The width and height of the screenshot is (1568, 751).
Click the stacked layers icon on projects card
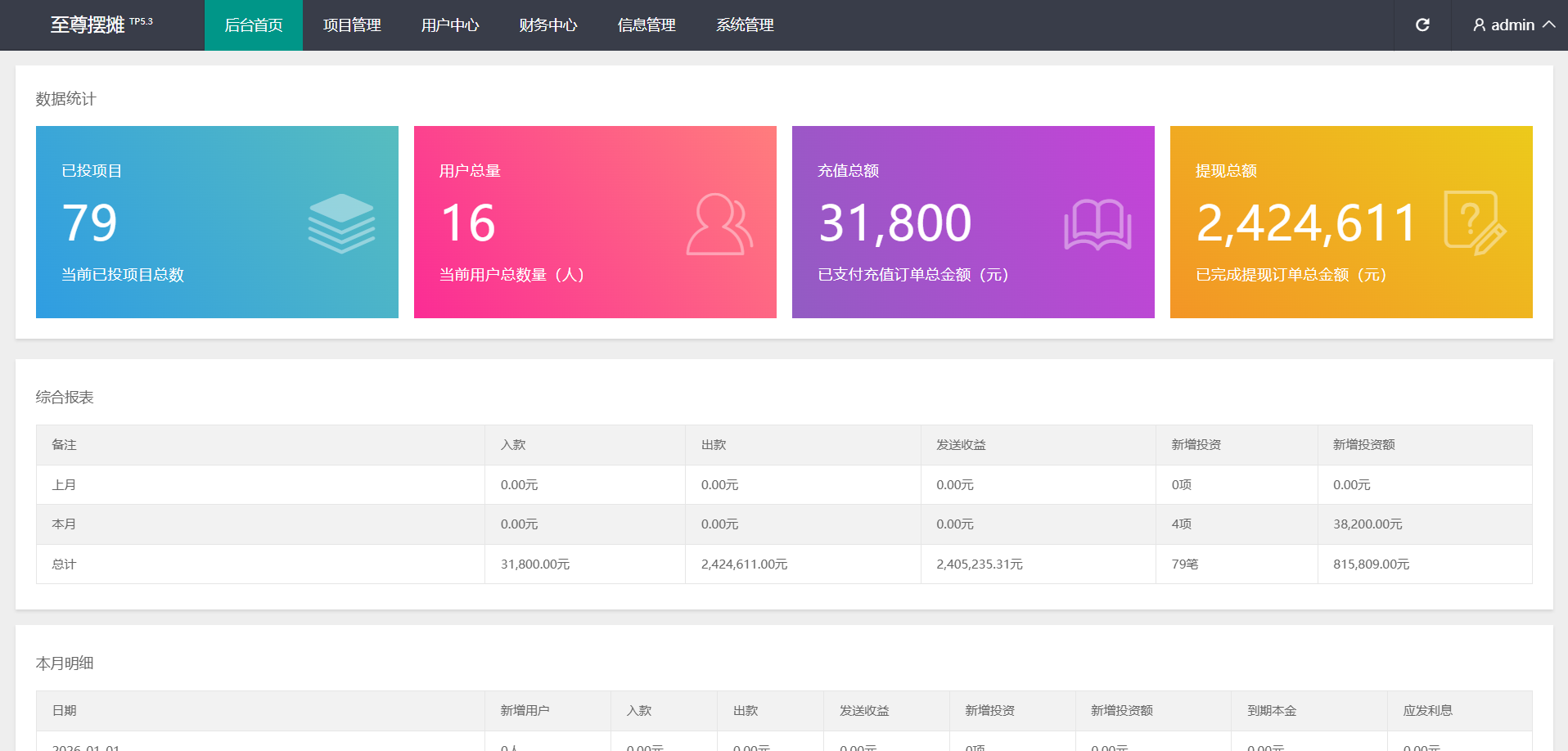(341, 223)
